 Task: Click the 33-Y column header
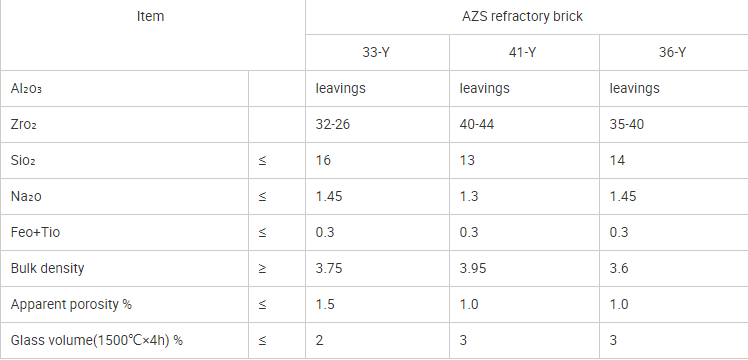point(376,52)
